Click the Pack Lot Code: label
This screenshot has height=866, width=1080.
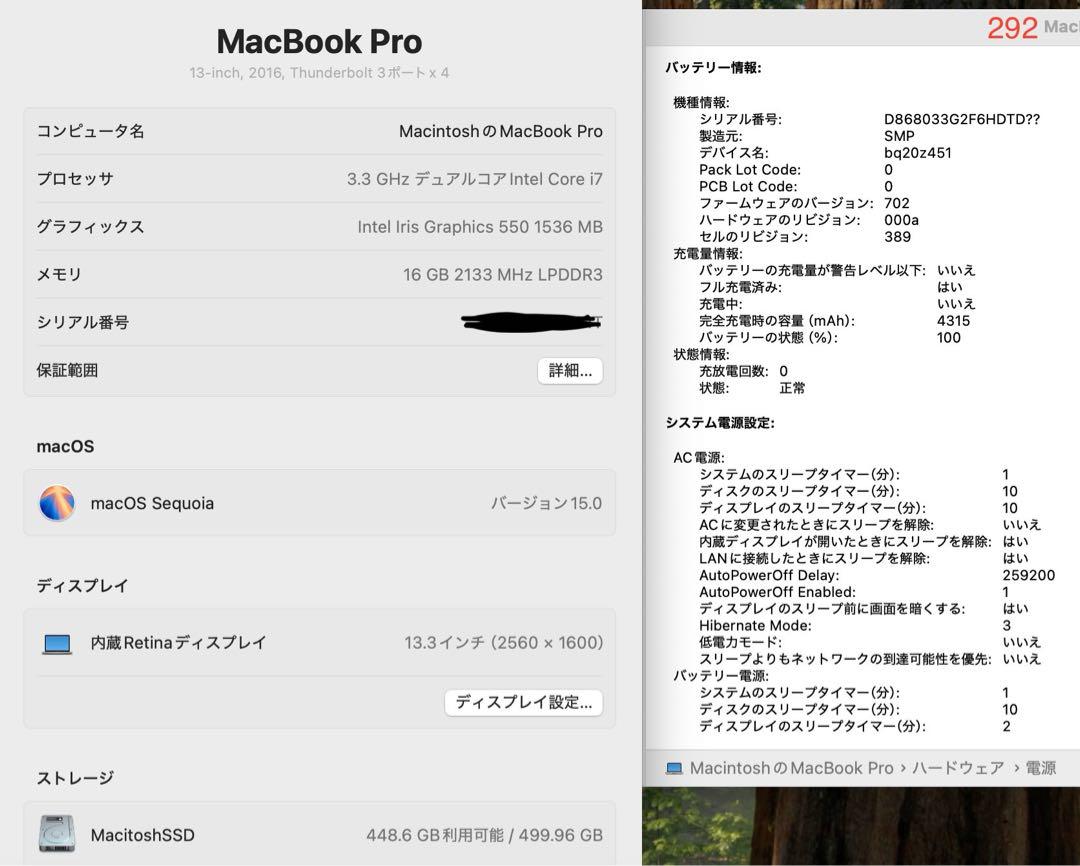coord(749,169)
